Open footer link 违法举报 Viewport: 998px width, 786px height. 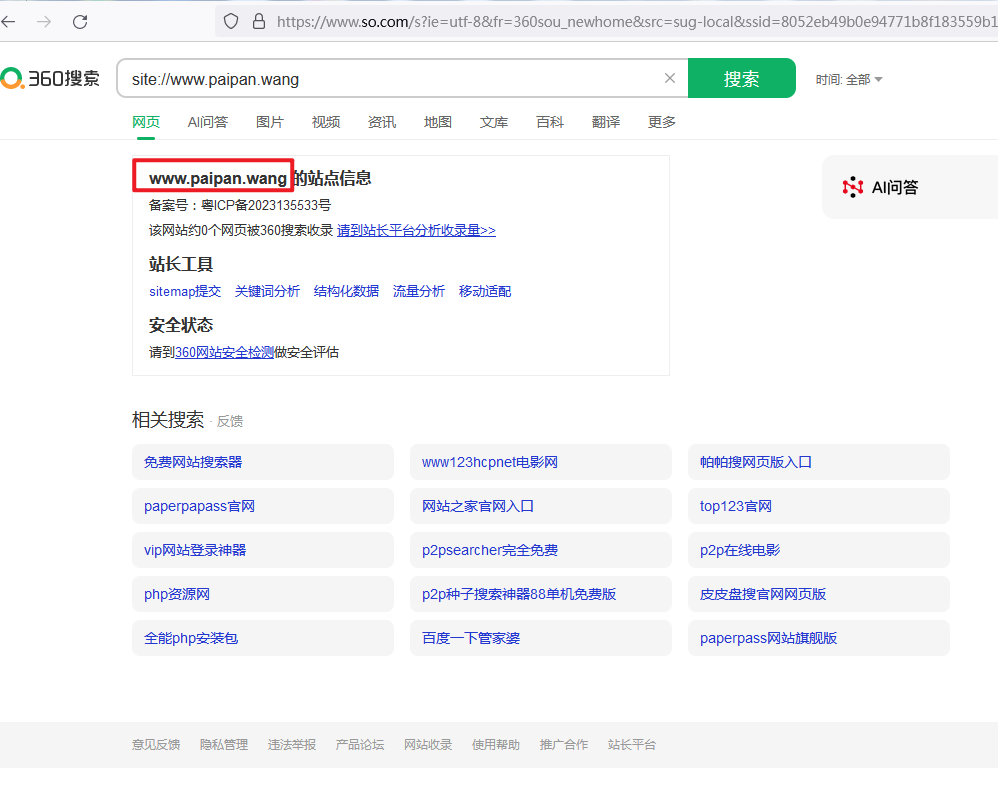[292, 745]
